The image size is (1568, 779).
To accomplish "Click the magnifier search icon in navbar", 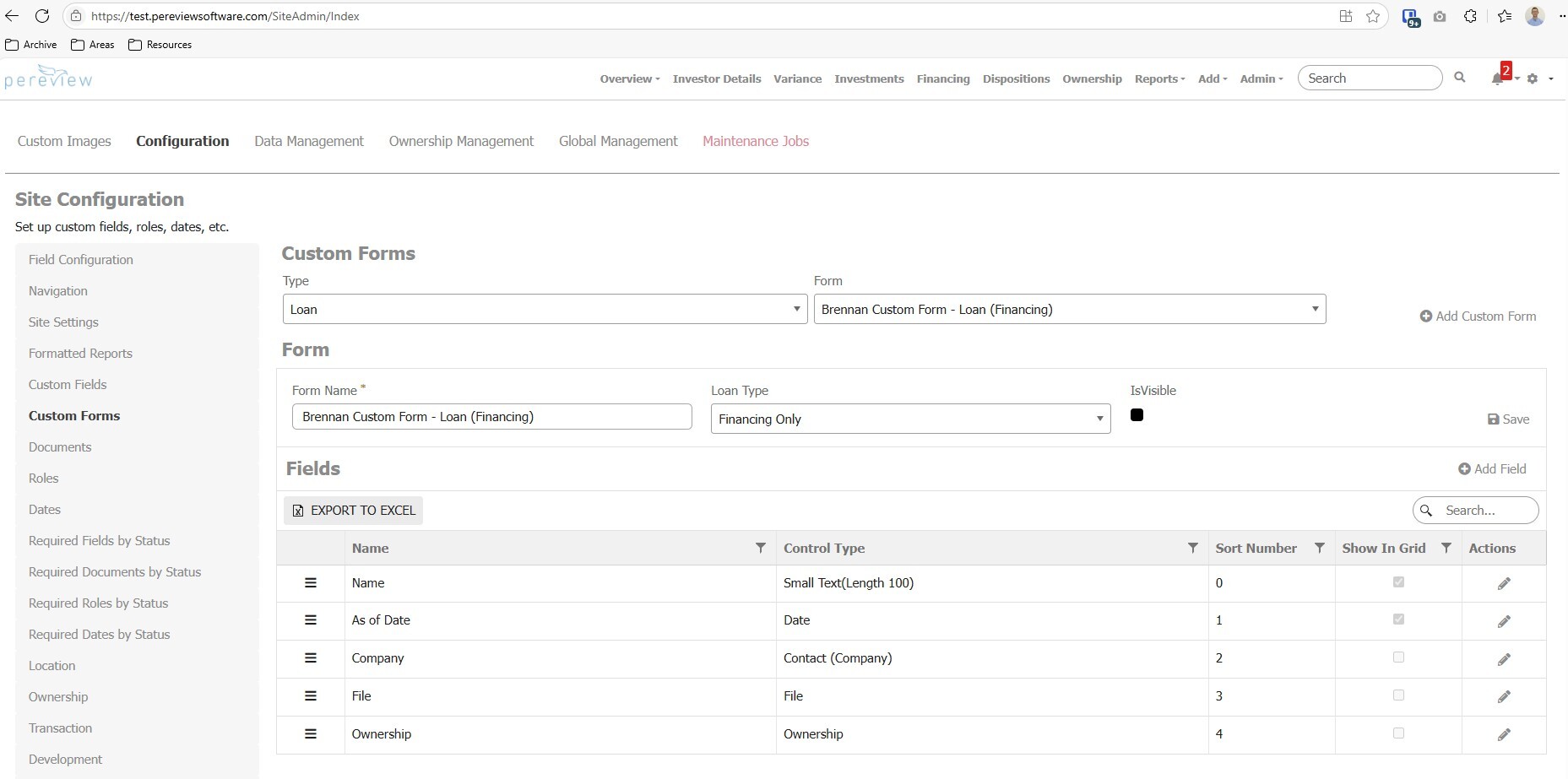I will click(x=1459, y=78).
